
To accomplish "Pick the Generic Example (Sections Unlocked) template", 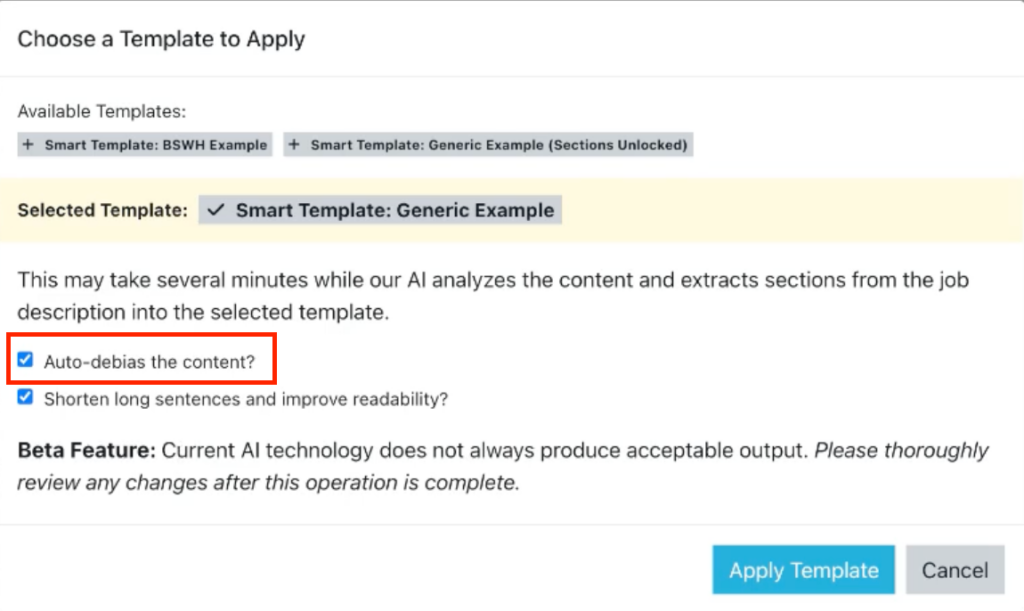I will (x=498, y=145).
